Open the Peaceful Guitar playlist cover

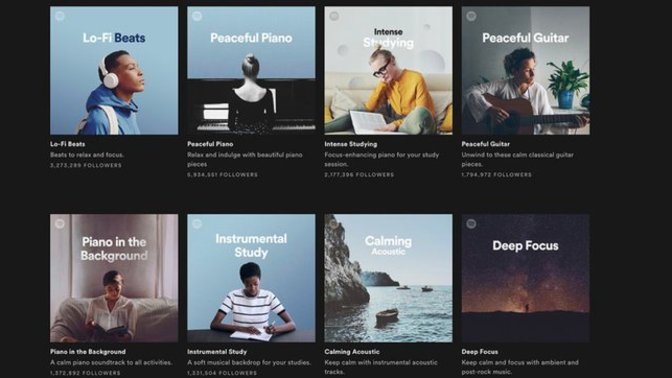(525, 70)
